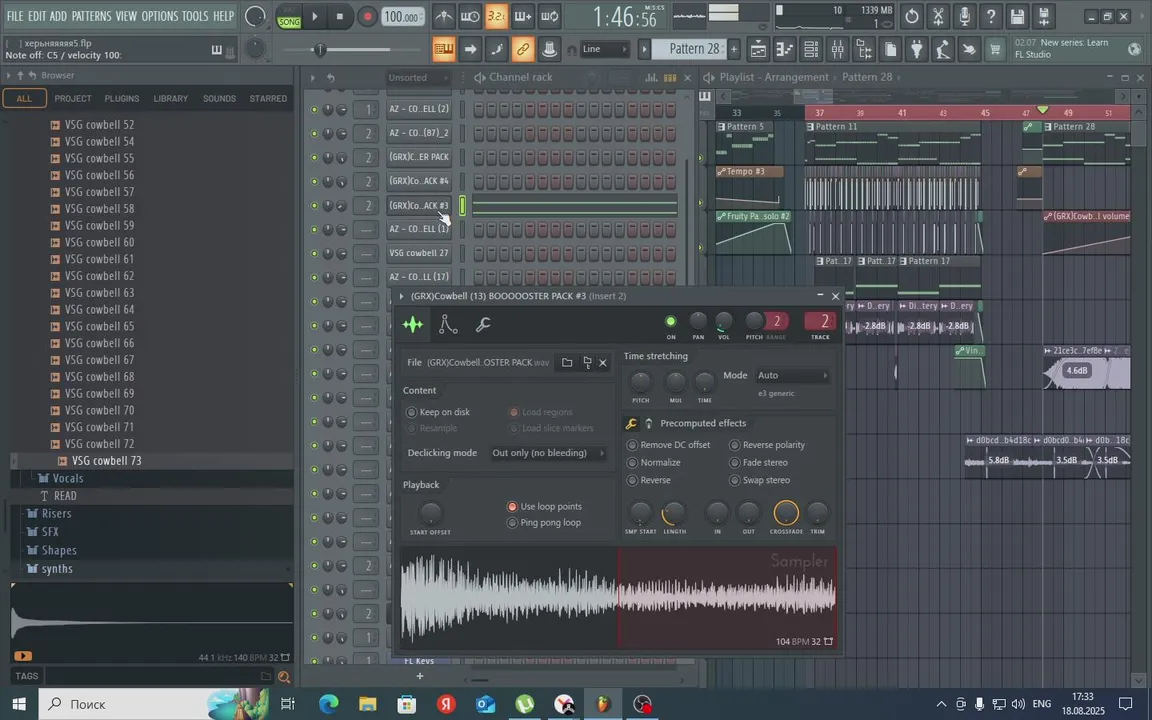Click the sampler VOL knob
Screen dimensions: 1152x720
click(x=724, y=320)
